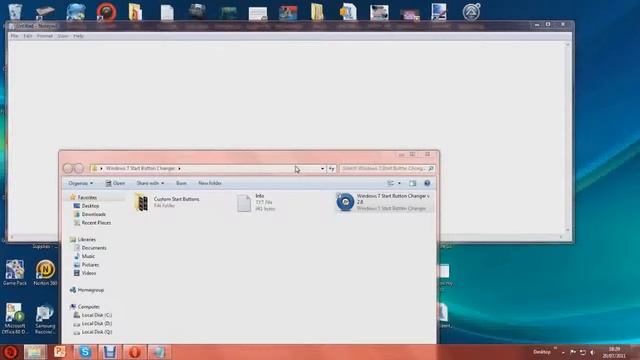Open the address bar history dropdown arrow
640x360 pixels.
(322, 169)
